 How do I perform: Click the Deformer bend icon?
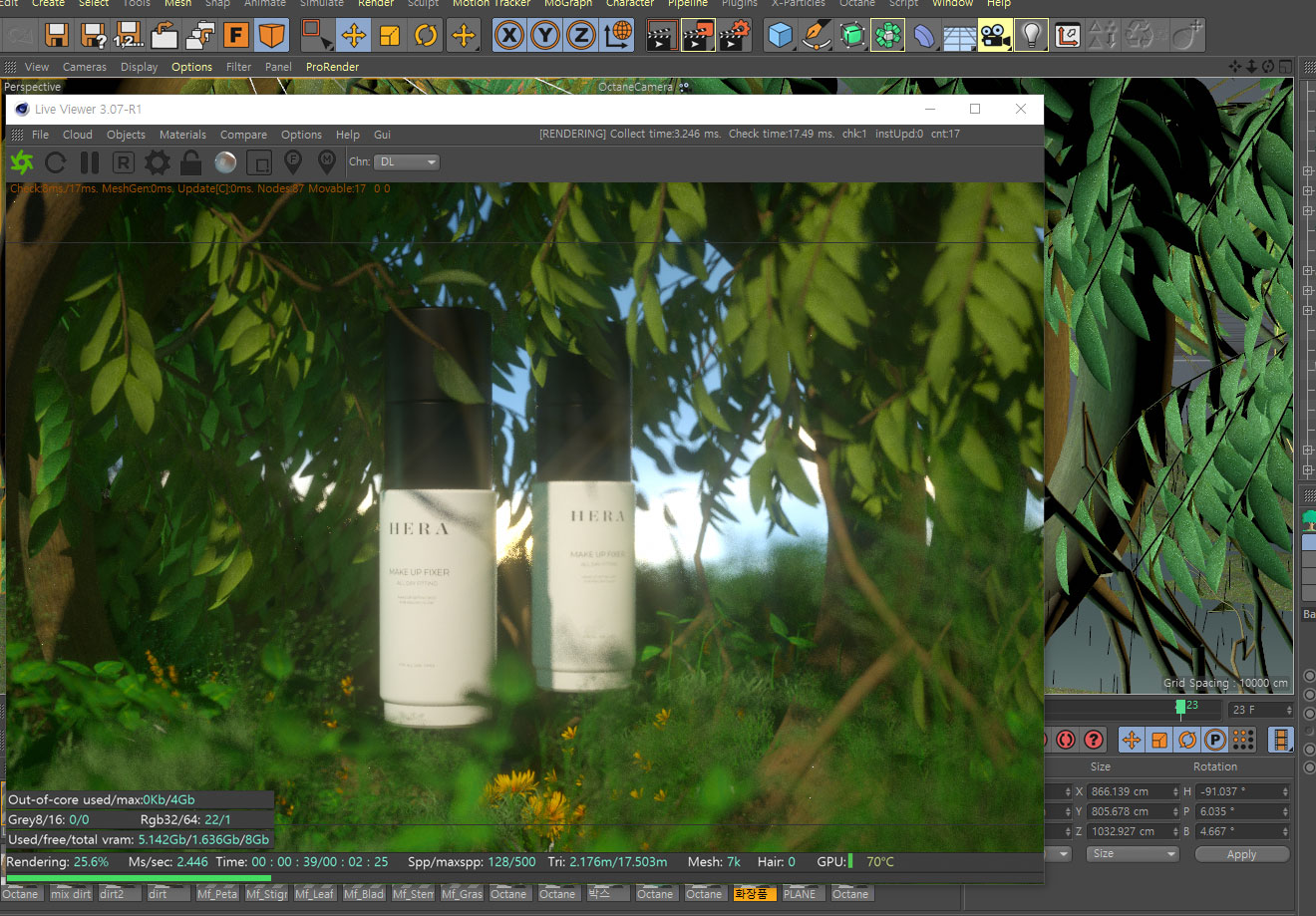[x=924, y=36]
